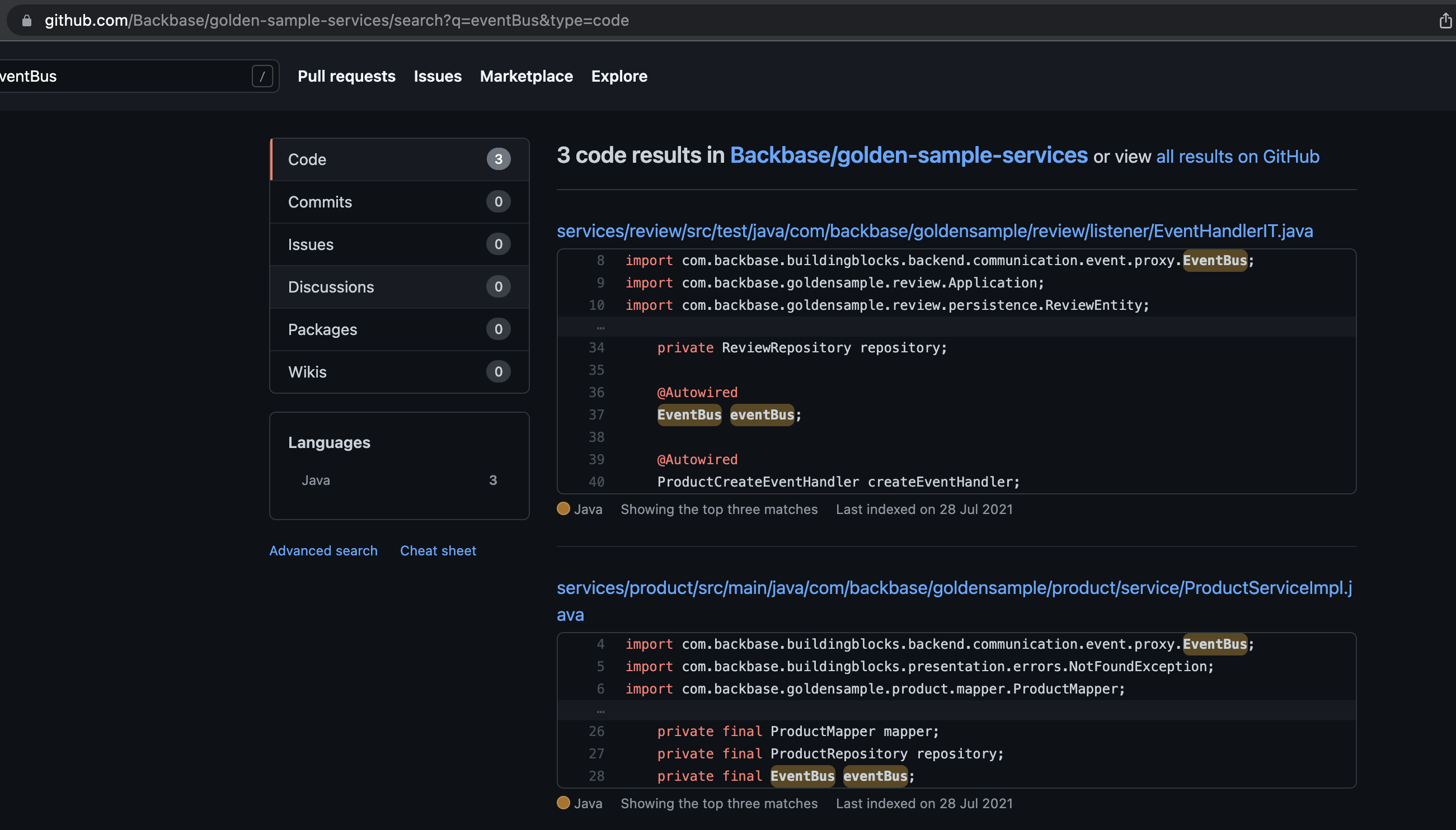Click the lock icon in the address bar
Screen dimensions: 1456x830
[x=26, y=21]
